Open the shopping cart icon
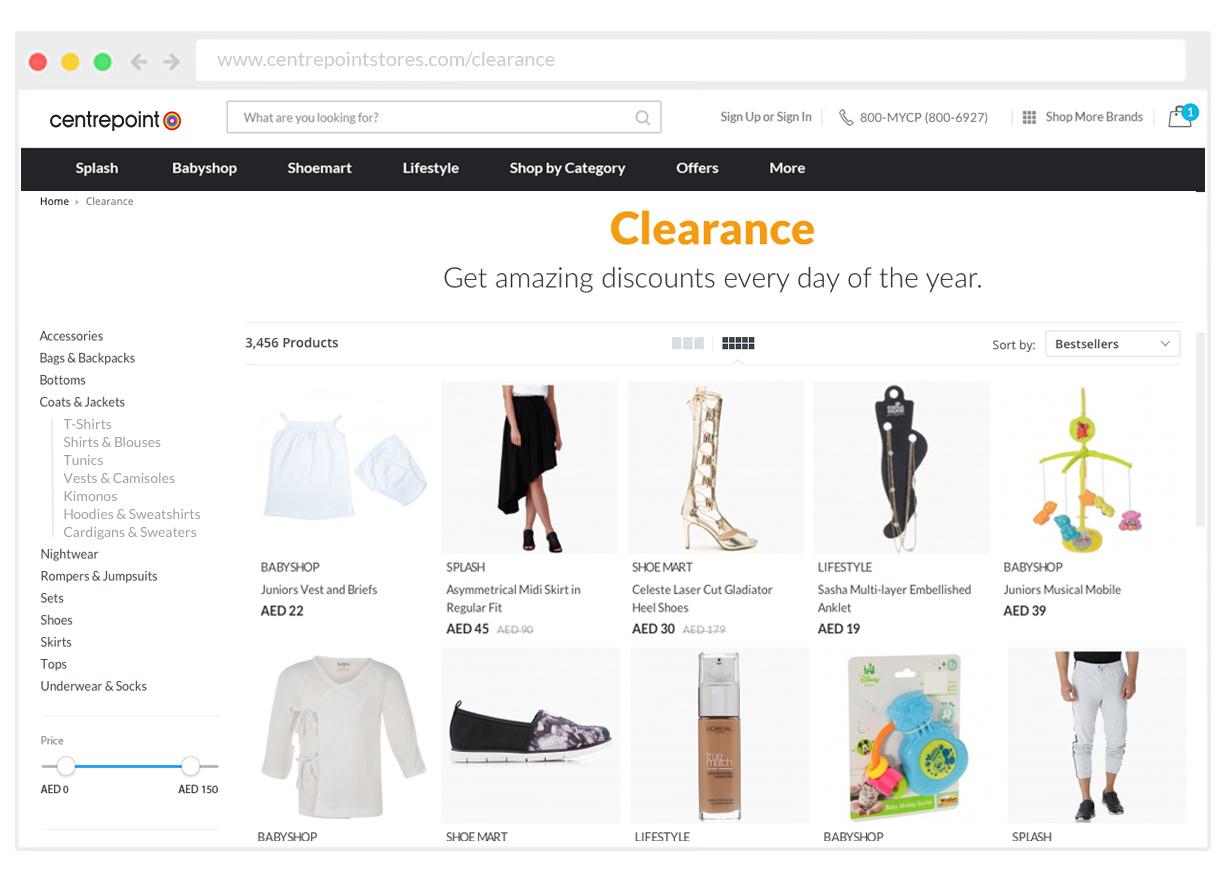Viewport: 1224px width, 880px height. [x=1181, y=116]
